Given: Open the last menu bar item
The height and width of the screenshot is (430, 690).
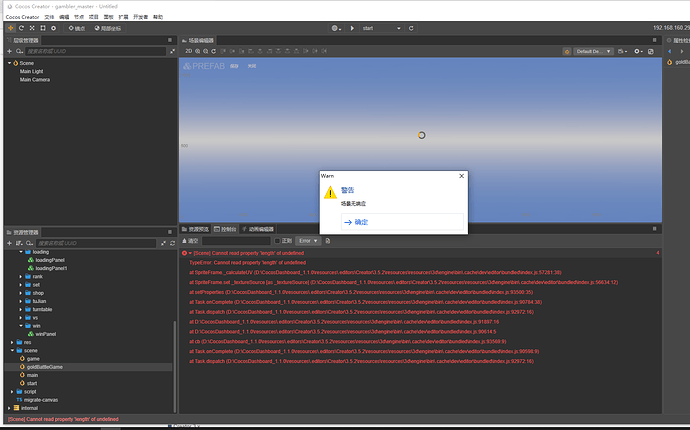Looking at the screenshot, I should click(x=158, y=17).
